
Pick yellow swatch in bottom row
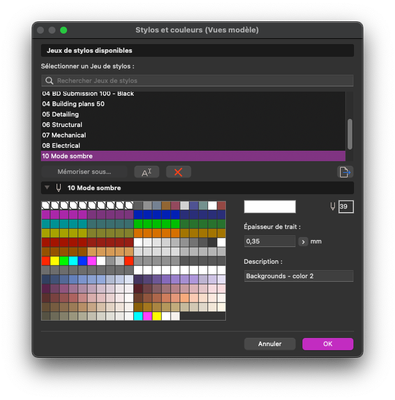(x=157, y=316)
